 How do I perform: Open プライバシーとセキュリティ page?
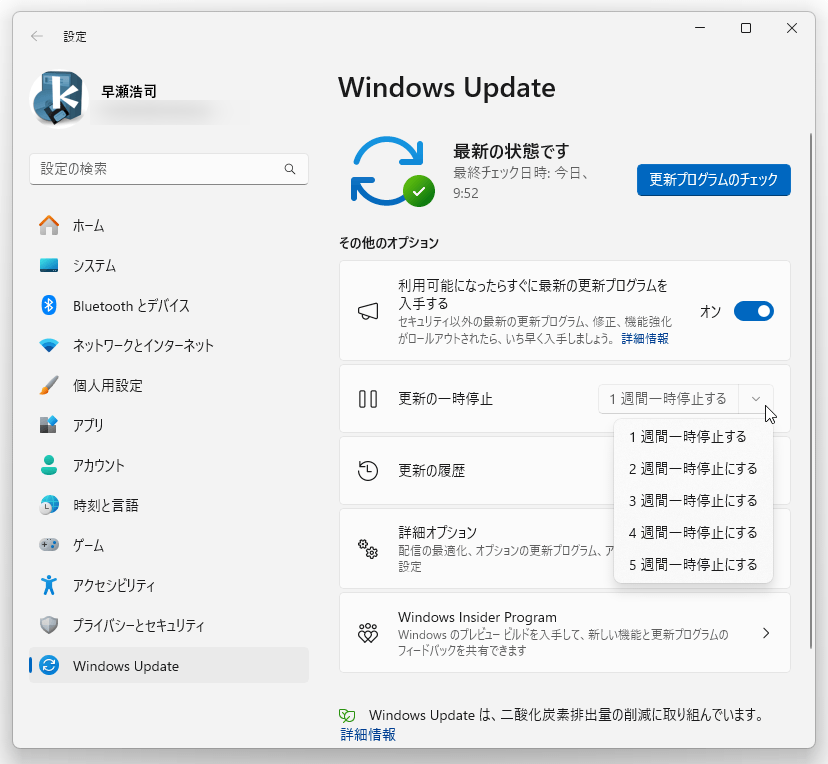(x=169, y=625)
